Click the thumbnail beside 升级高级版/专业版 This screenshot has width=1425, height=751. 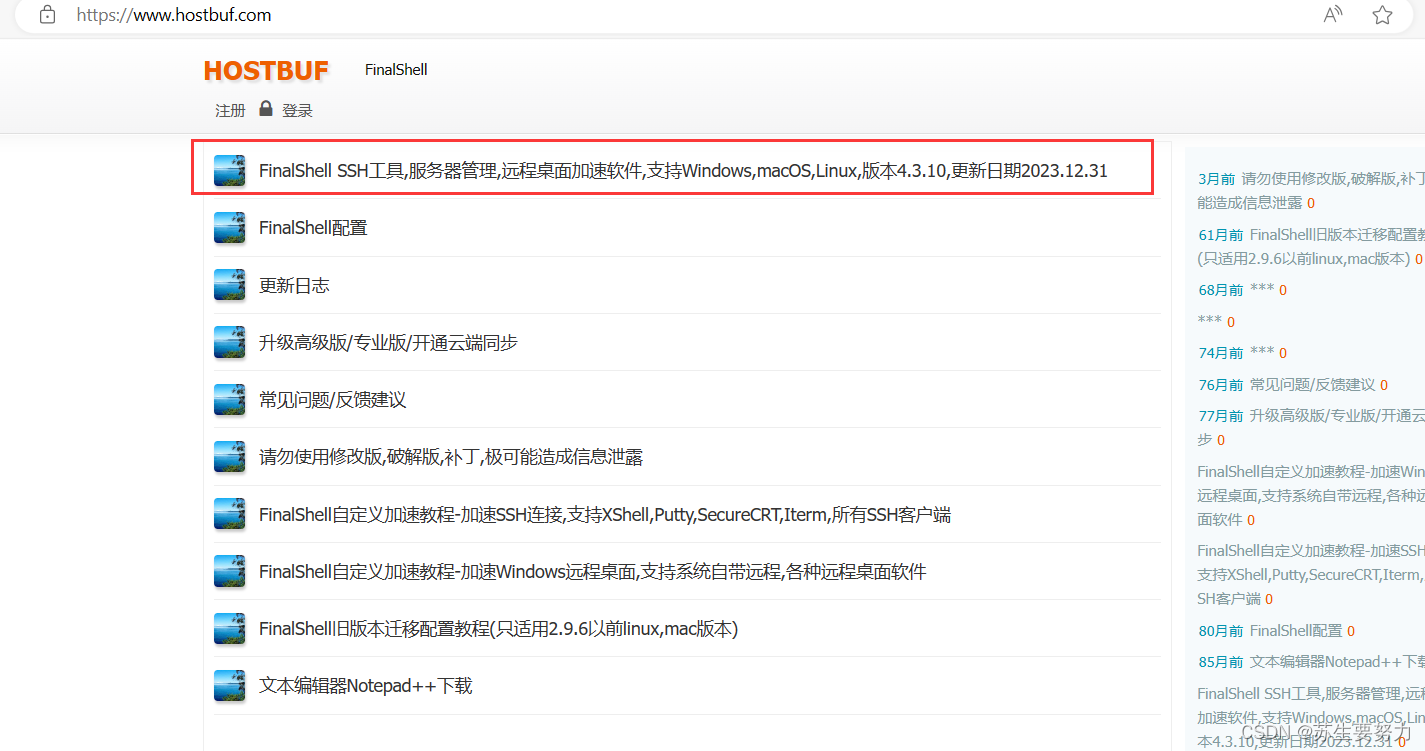(x=230, y=342)
